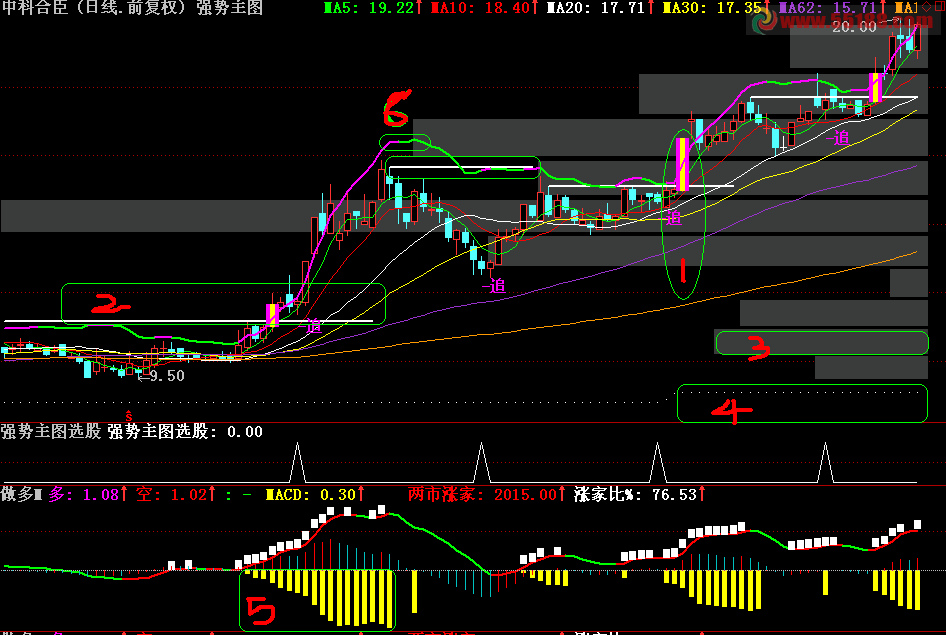The image size is (946, 635).
Task: Click the yellow MACD: 0.30 value
Action: [x=311, y=494]
